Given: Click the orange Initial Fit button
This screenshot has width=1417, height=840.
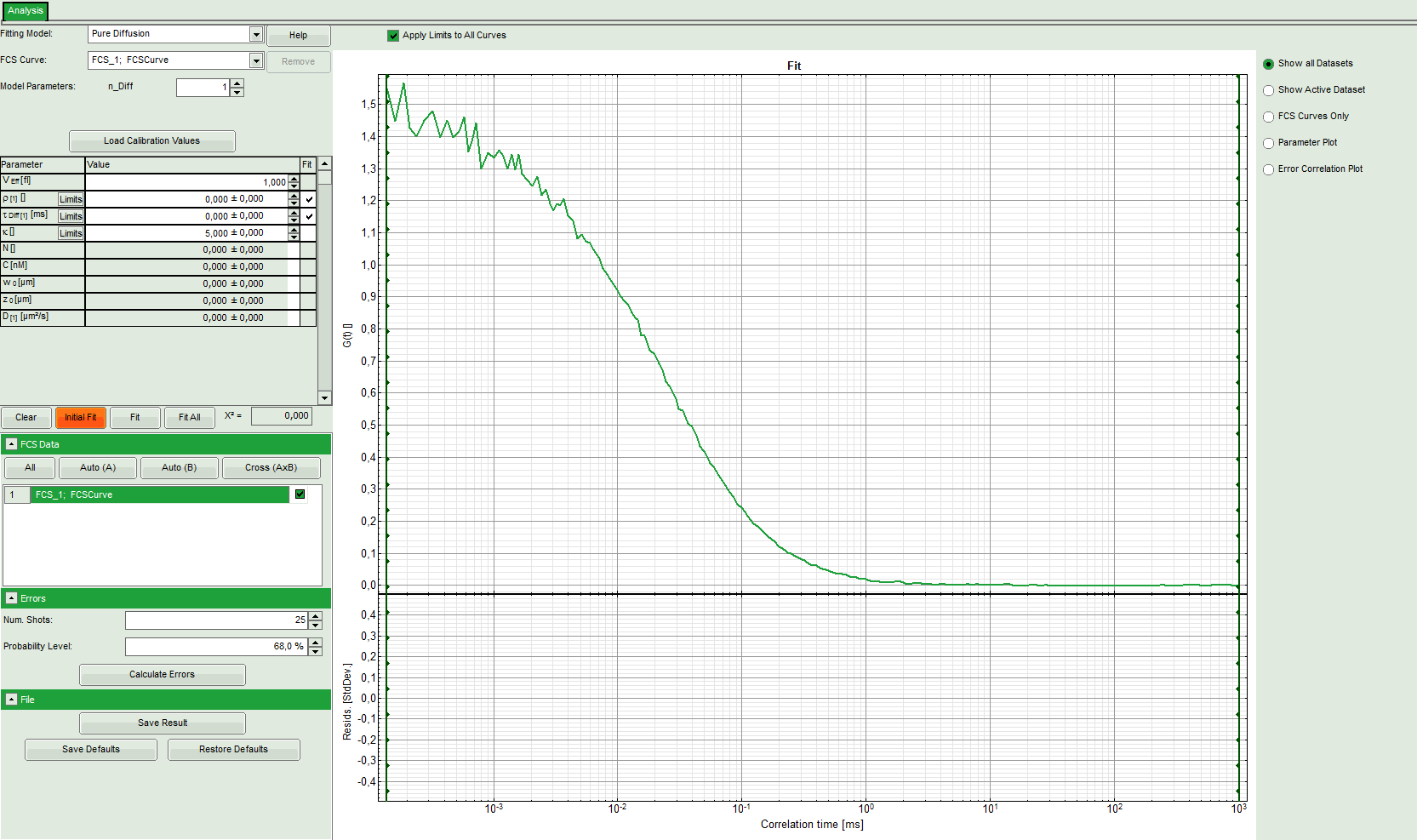Looking at the screenshot, I should [80, 418].
